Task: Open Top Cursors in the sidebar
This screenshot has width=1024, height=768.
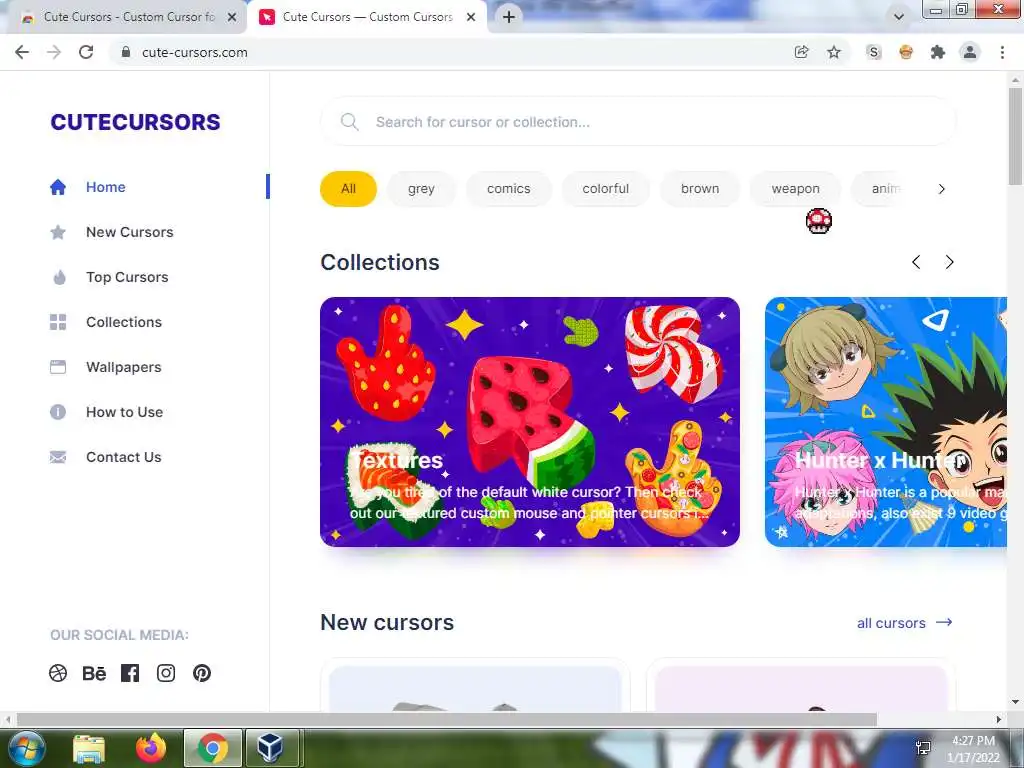Action: pyautogui.click(x=127, y=277)
